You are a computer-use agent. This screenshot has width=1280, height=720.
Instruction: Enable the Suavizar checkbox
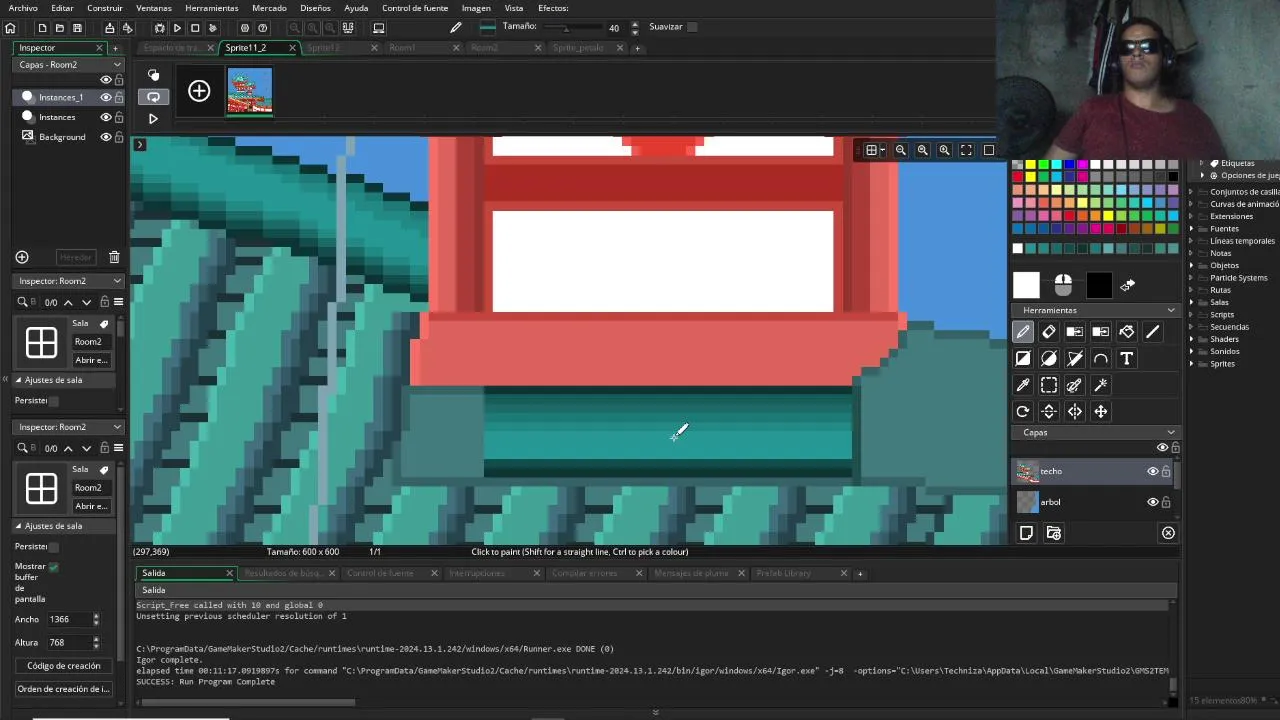pyautogui.click(x=692, y=27)
